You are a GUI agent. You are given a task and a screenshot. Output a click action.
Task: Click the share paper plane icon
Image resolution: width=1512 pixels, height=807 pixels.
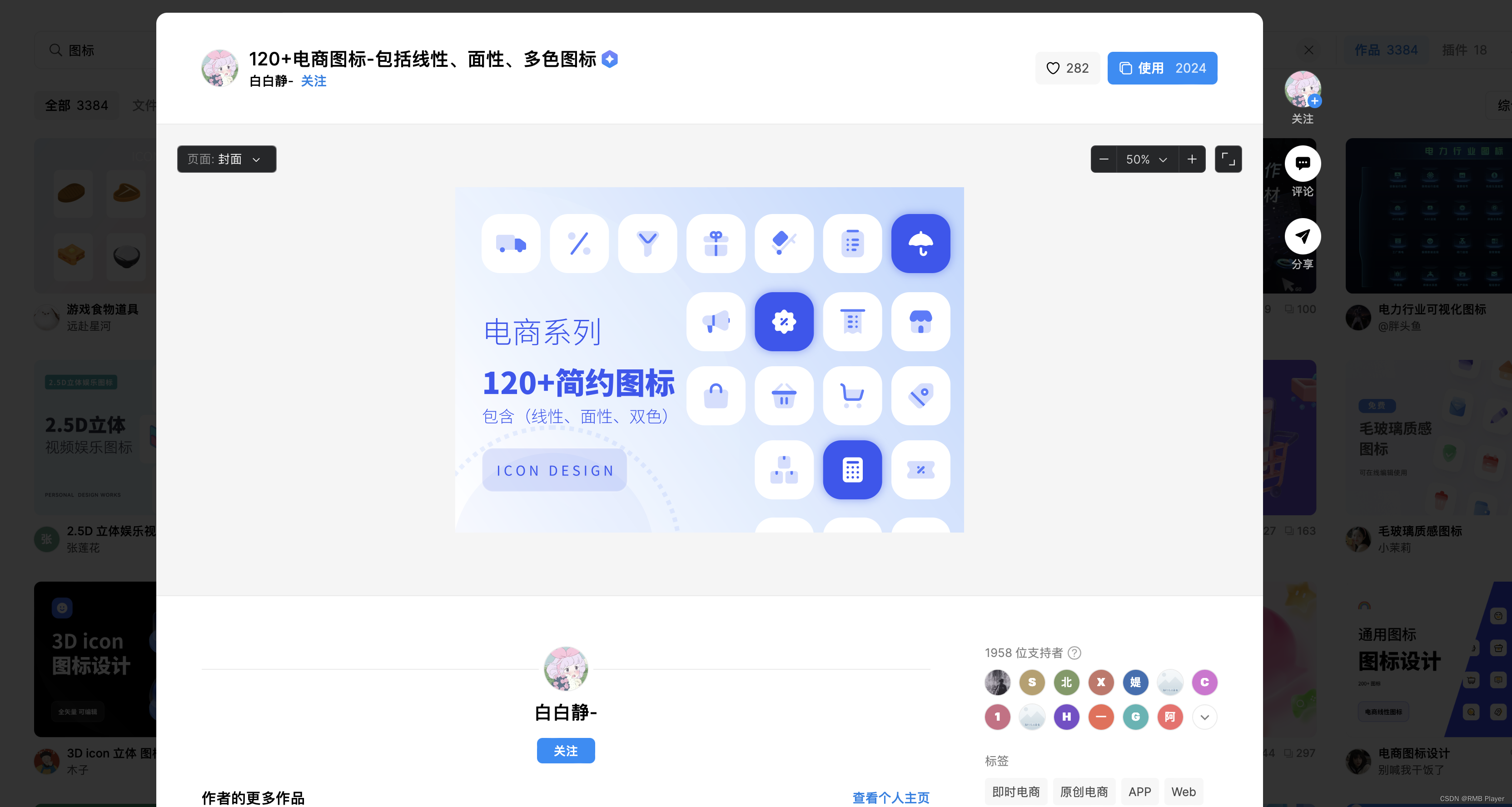[x=1303, y=236]
